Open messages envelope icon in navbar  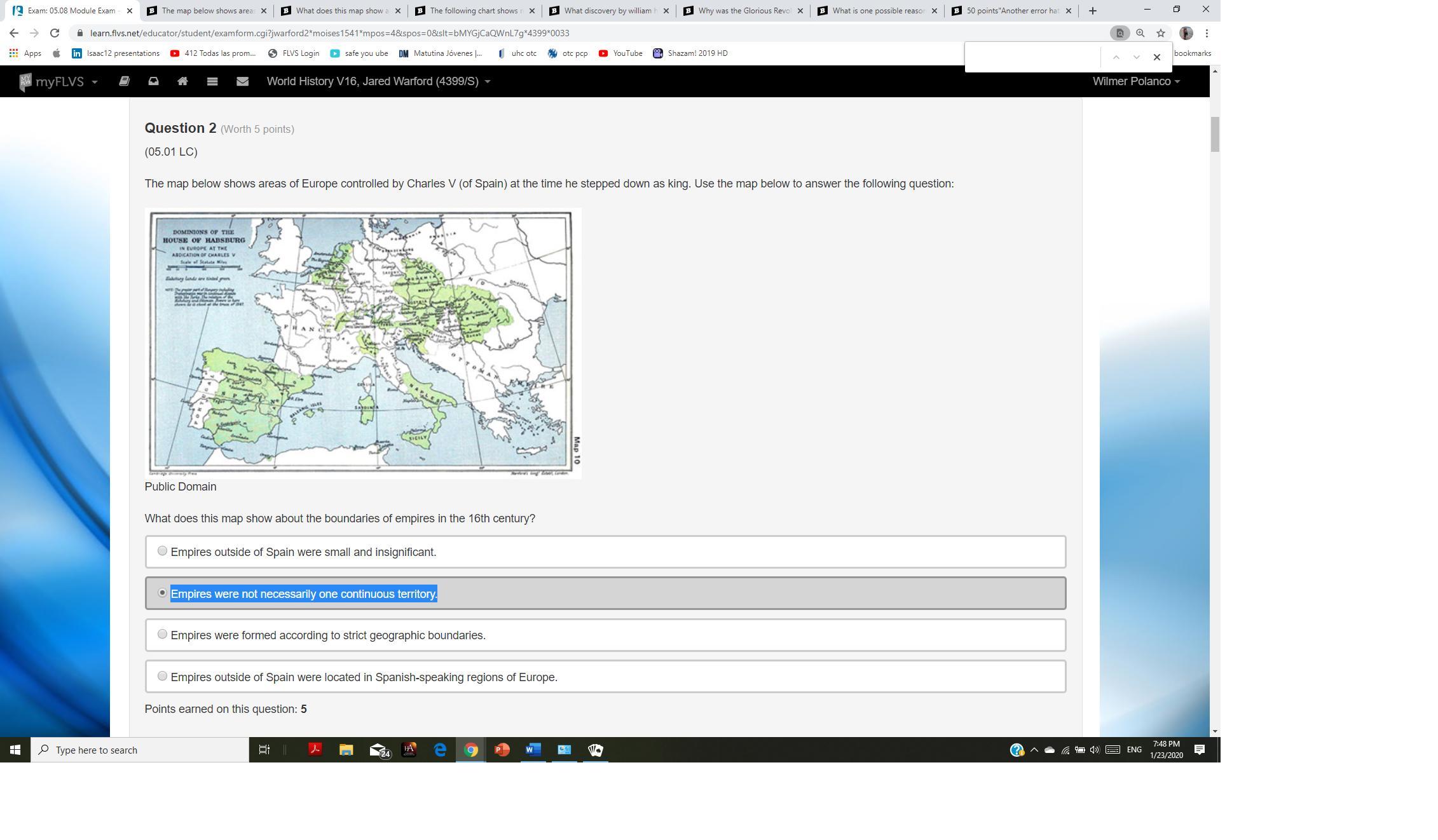pyautogui.click(x=242, y=81)
